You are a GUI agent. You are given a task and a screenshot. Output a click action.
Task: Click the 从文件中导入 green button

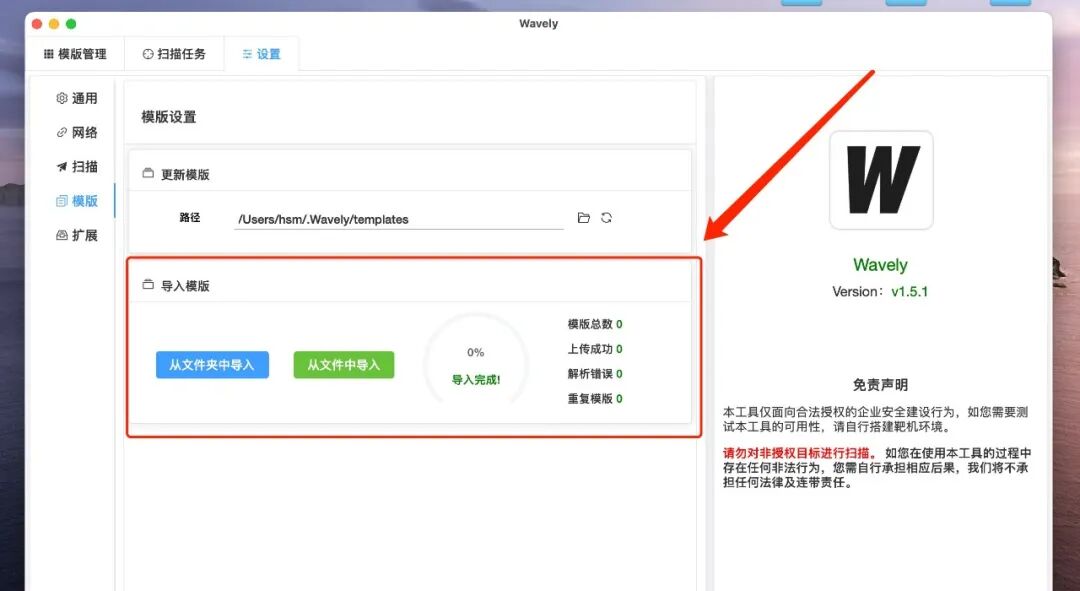coord(344,365)
